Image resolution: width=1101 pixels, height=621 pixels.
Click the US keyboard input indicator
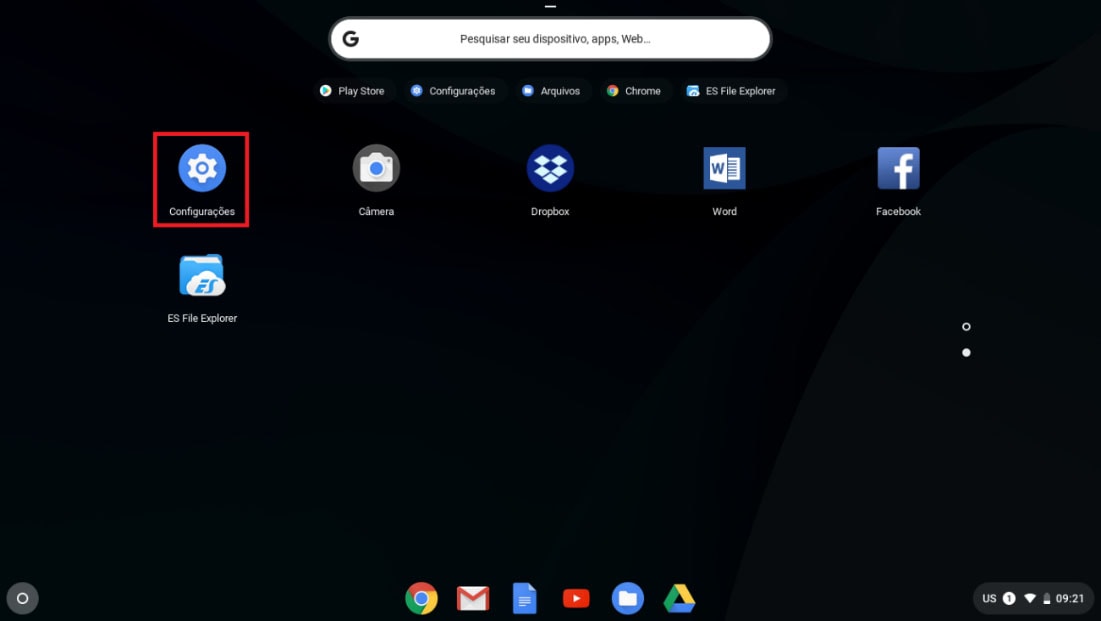989,599
